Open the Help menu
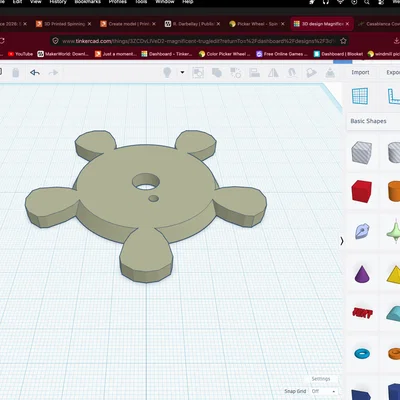The image size is (400, 400). (188, 2)
